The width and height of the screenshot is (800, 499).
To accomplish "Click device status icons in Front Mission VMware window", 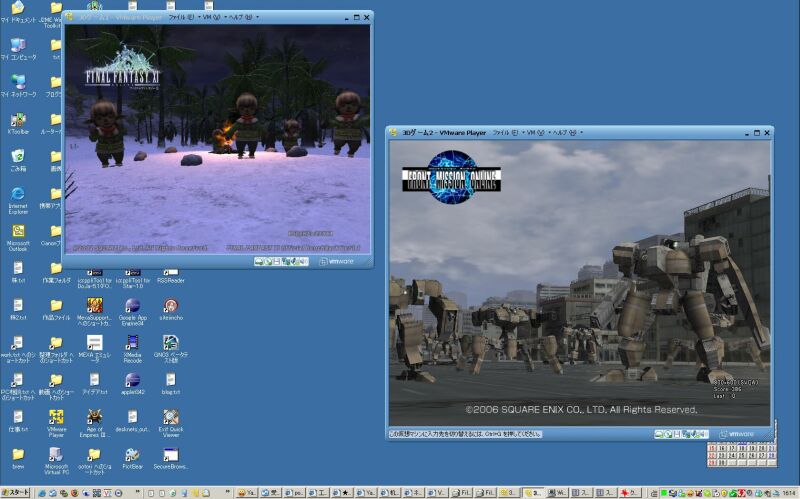I will tap(681, 434).
